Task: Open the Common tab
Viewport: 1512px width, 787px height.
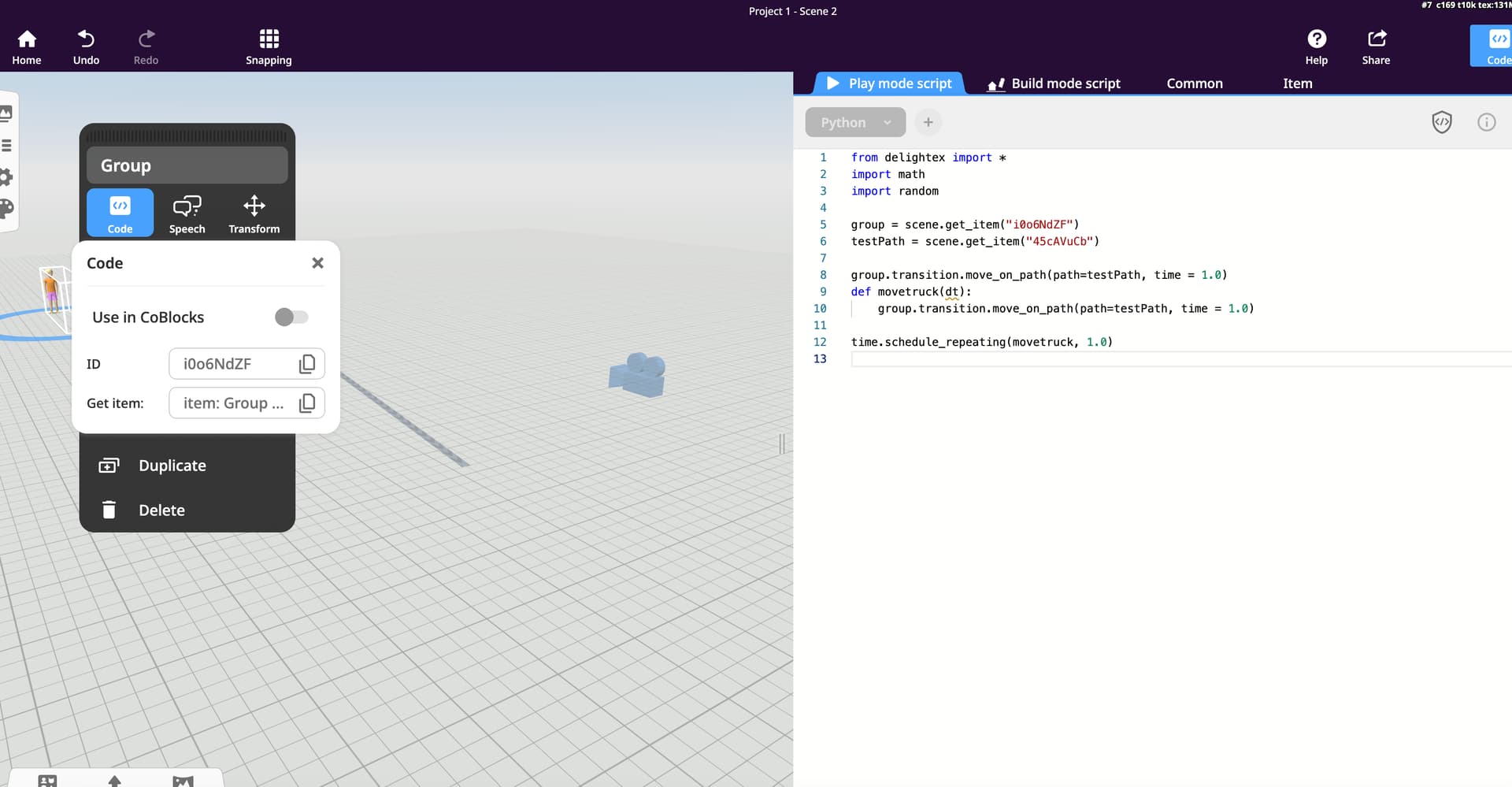Action: pyautogui.click(x=1195, y=84)
